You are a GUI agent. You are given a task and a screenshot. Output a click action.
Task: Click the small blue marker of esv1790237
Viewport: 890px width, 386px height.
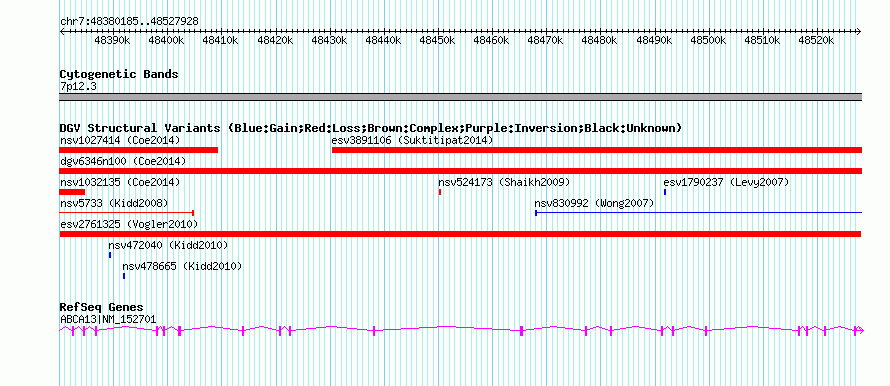pos(665,192)
